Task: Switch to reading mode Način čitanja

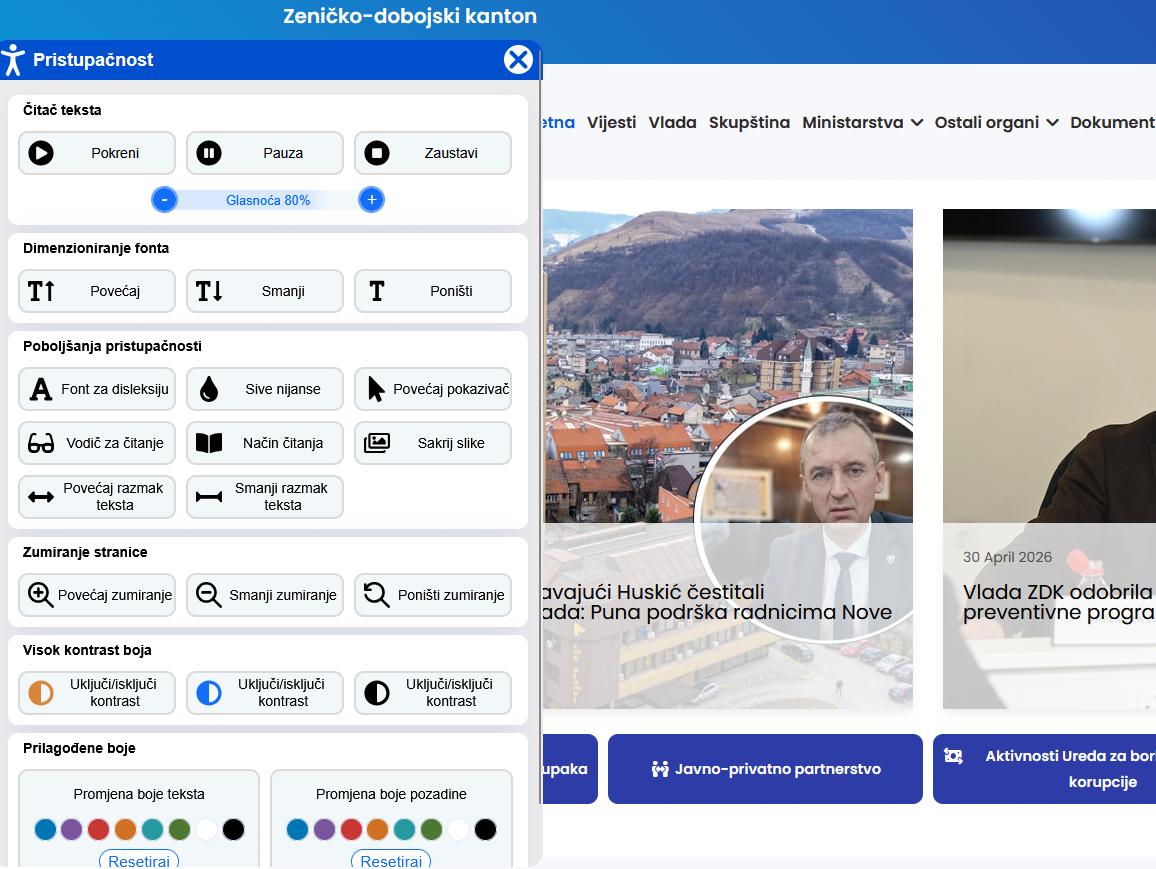Action: click(x=264, y=443)
